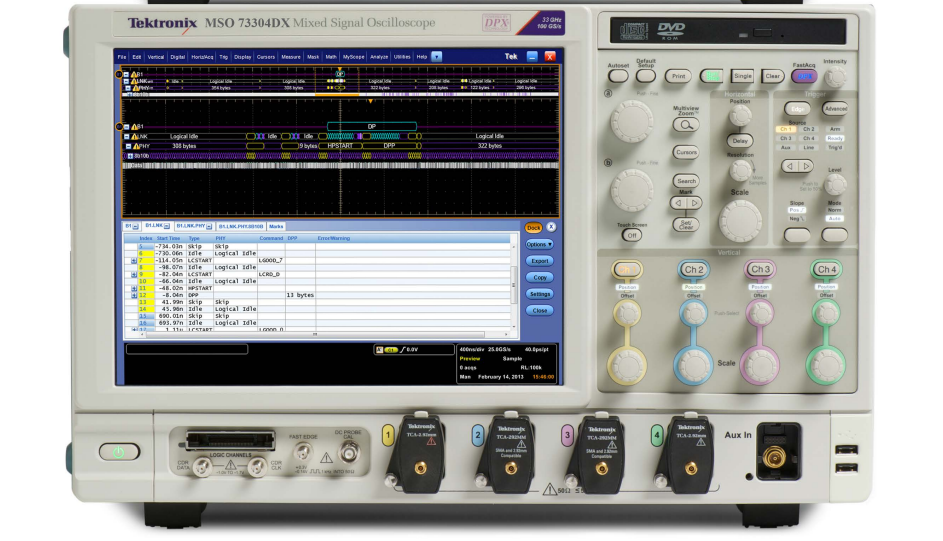The width and height of the screenshot is (943, 541).
Task: Push the trigger Level knob
Action: pos(835,185)
